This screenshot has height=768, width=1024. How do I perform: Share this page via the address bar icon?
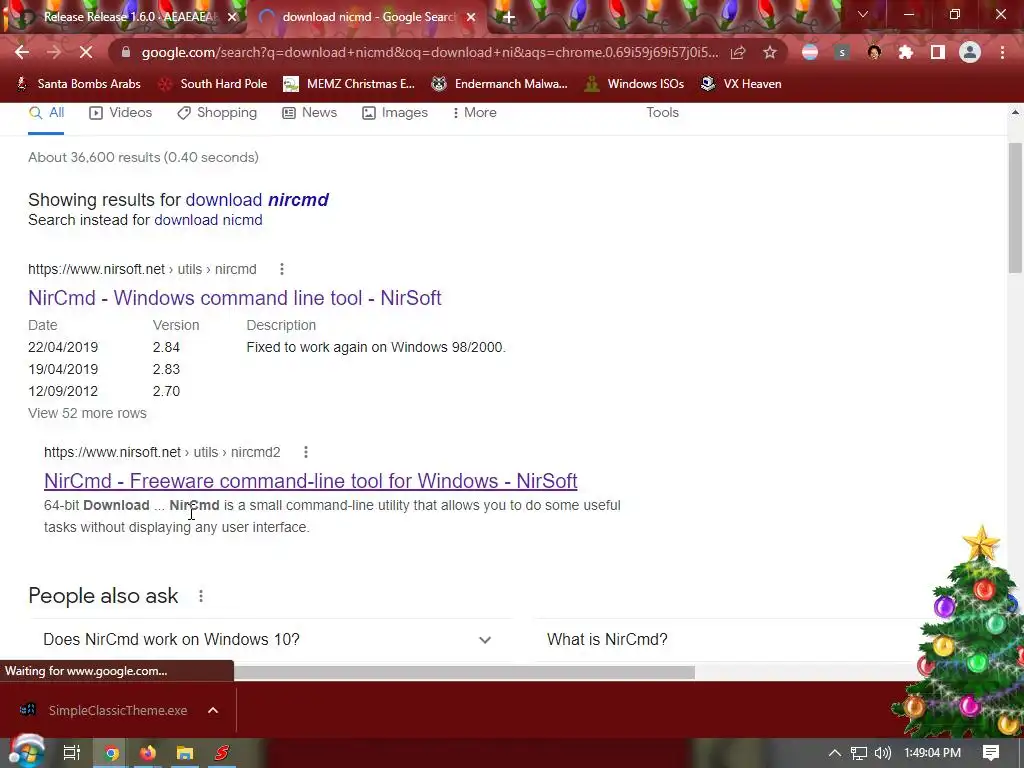pyautogui.click(x=738, y=52)
